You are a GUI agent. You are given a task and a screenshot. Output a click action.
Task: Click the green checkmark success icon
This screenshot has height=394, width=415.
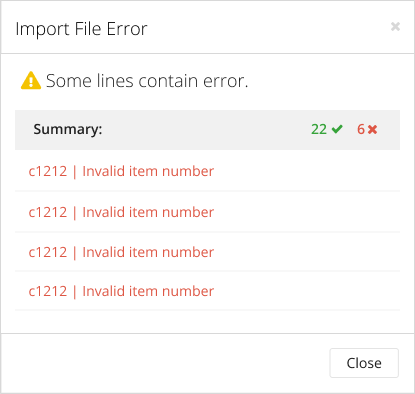pyautogui.click(x=337, y=129)
